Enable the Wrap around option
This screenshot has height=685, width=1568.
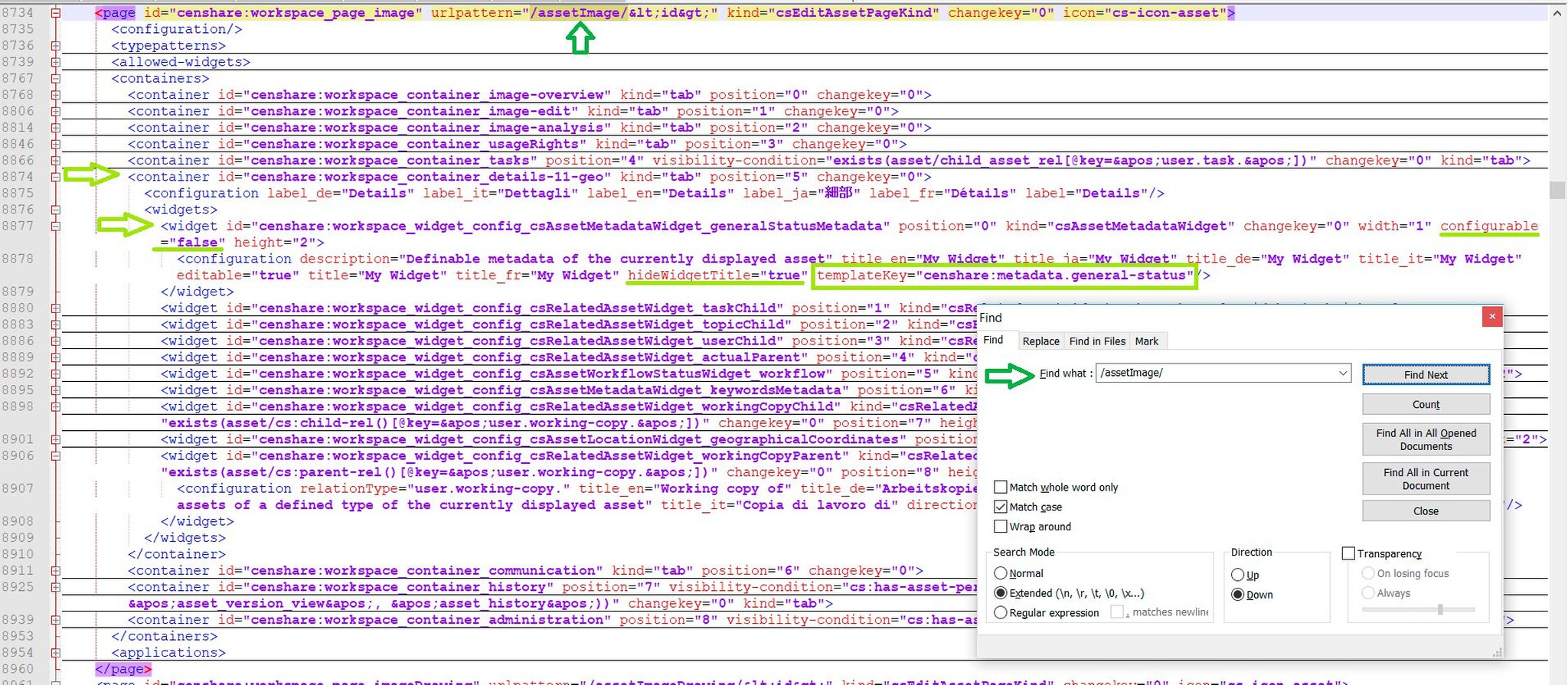pos(1000,527)
